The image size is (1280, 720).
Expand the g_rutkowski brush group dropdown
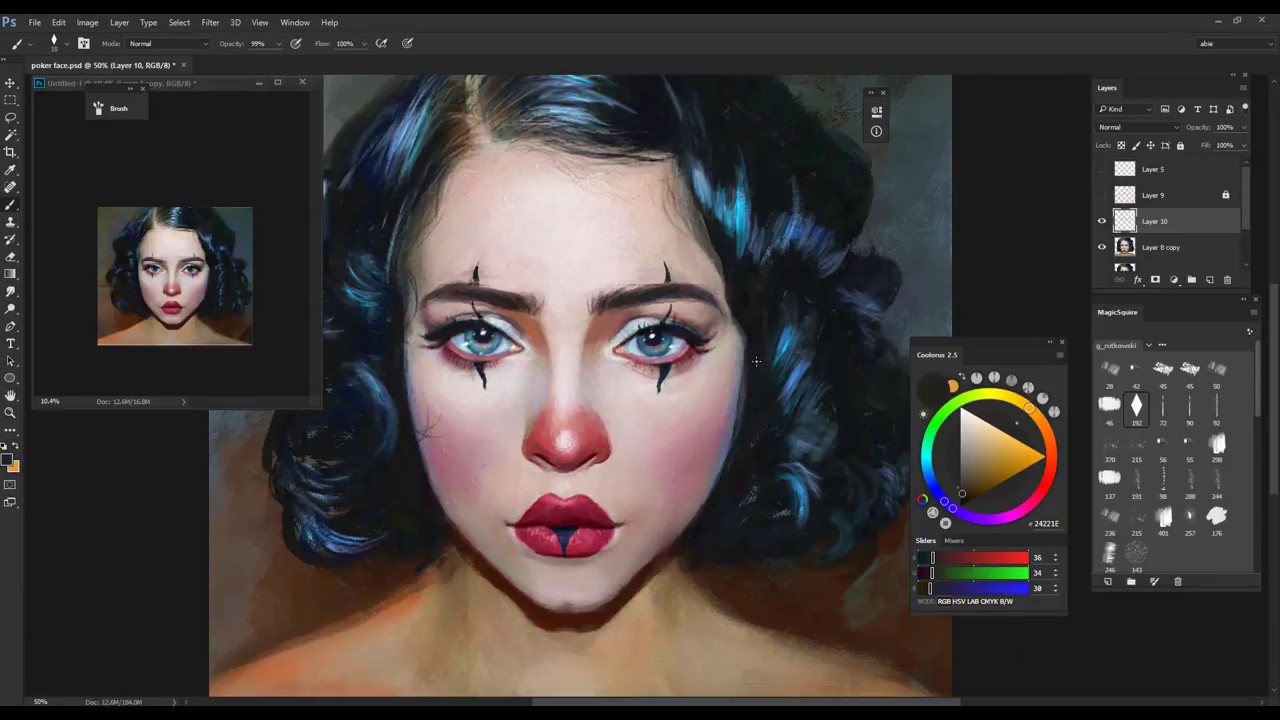pyautogui.click(x=1149, y=345)
